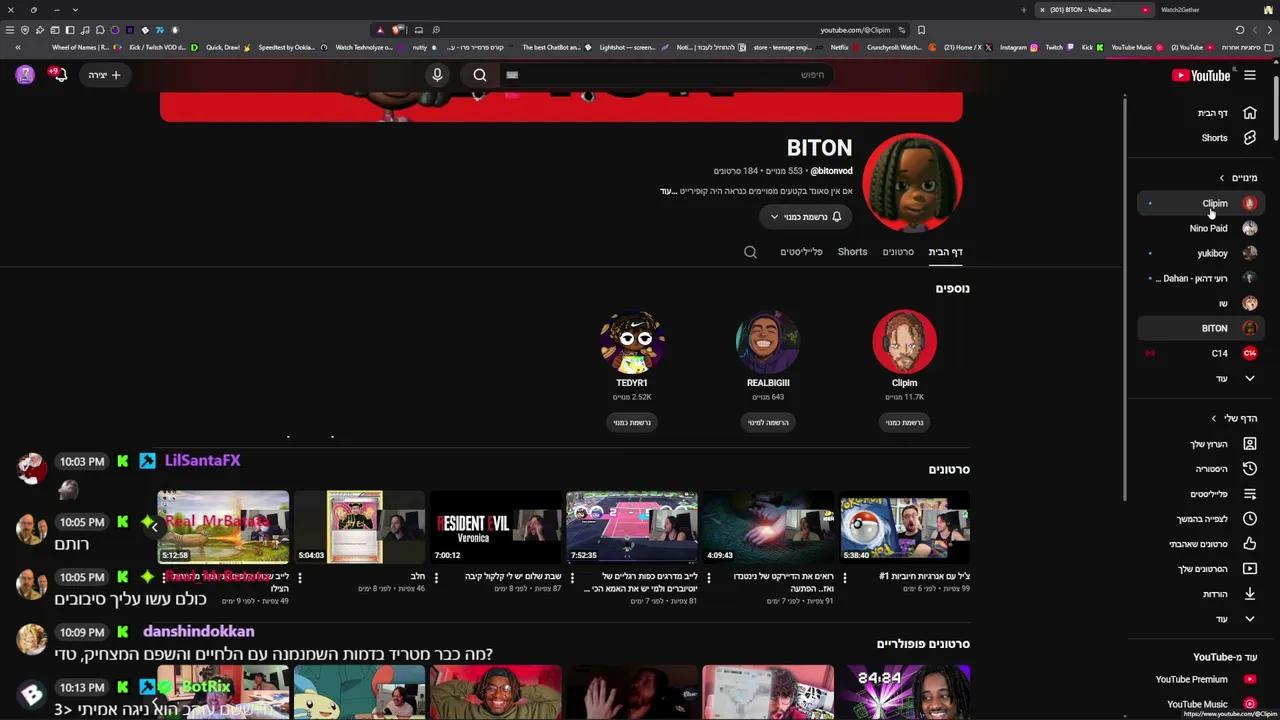Viewport: 1280px width, 720px height.
Task: Open the YouTube guide hamburger menu
Action: point(1250,75)
